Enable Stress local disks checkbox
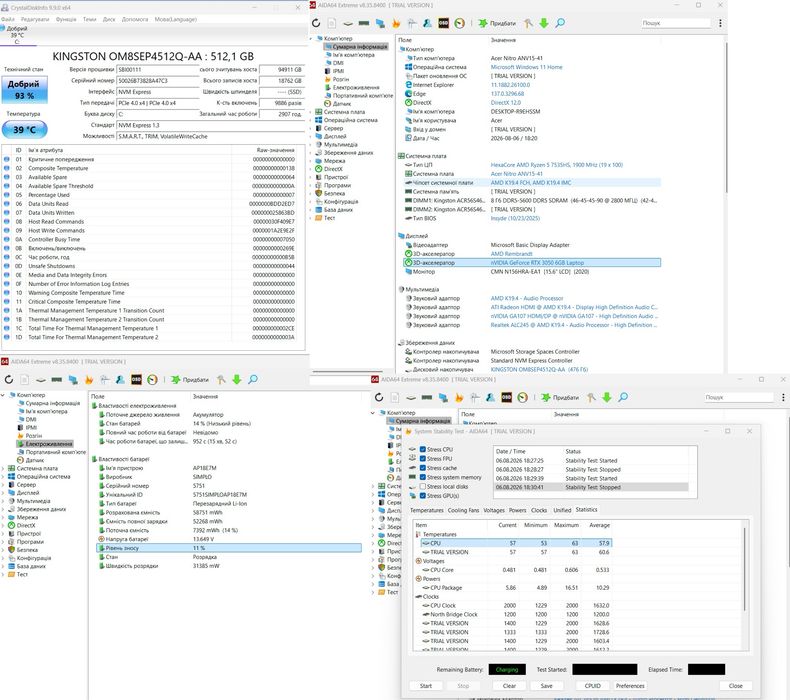The height and width of the screenshot is (700, 790). tap(423, 486)
